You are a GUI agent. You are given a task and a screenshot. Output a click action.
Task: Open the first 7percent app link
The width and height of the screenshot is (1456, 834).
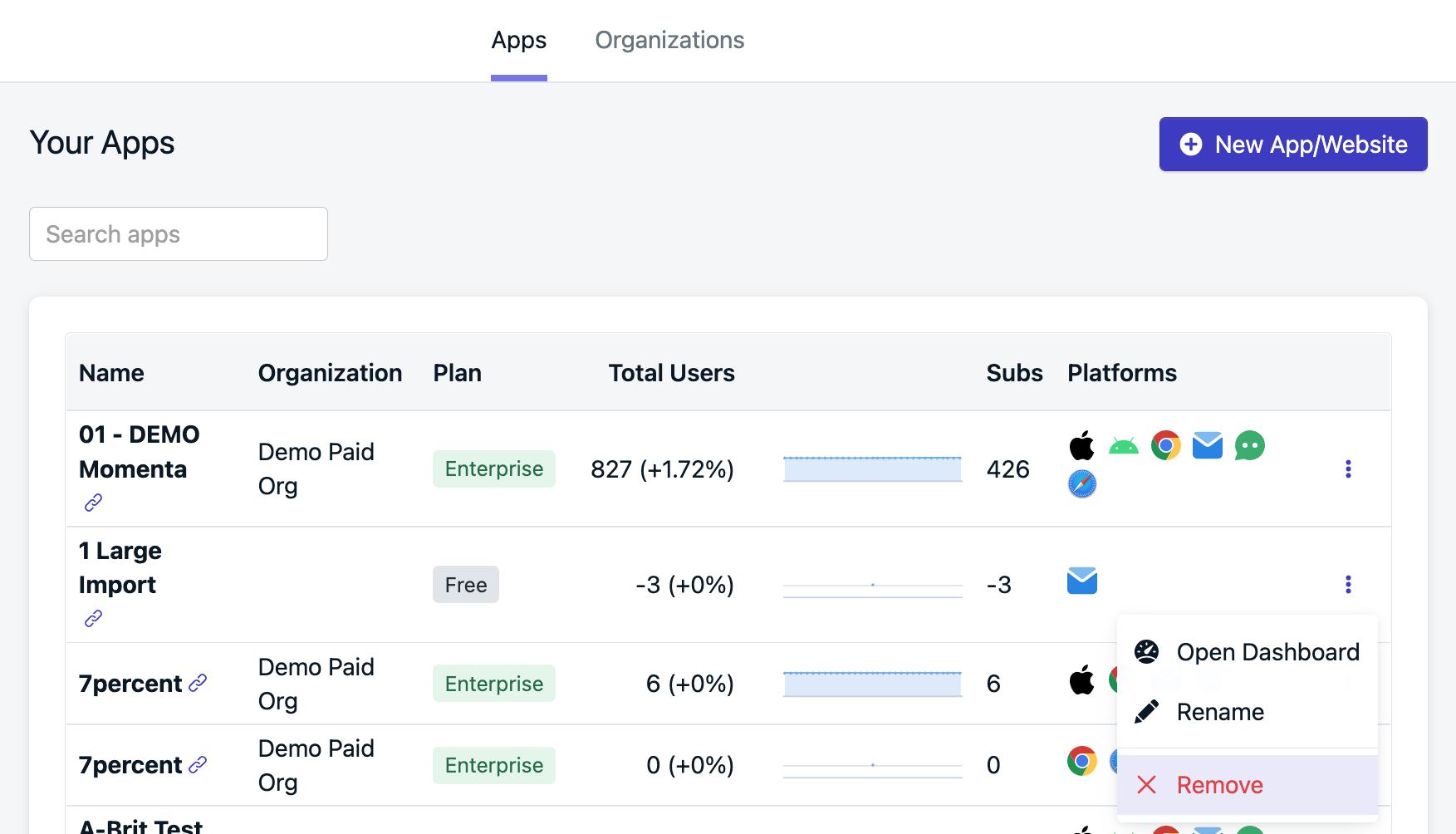pyautogui.click(x=198, y=683)
